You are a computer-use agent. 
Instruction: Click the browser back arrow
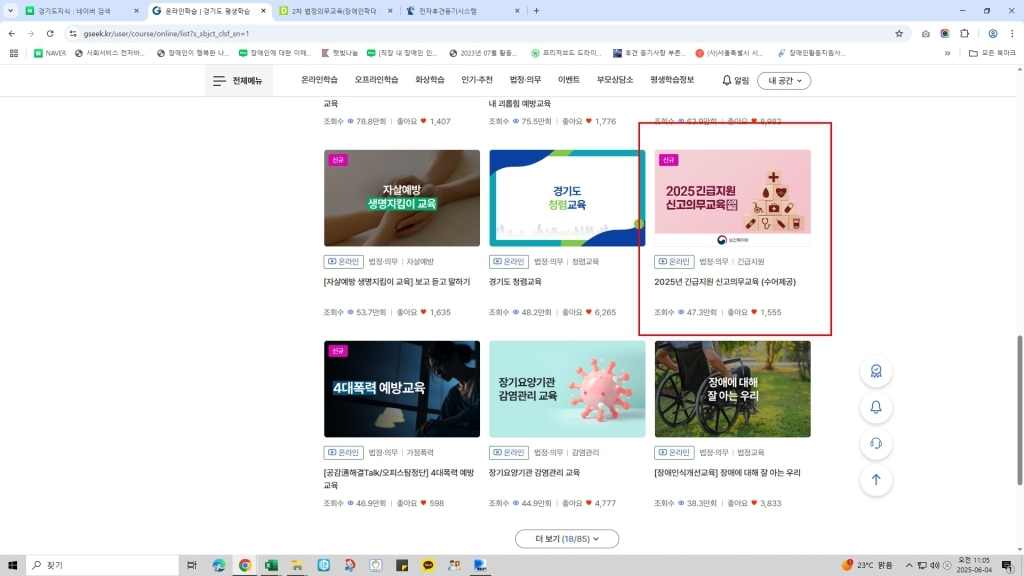[x=12, y=33]
